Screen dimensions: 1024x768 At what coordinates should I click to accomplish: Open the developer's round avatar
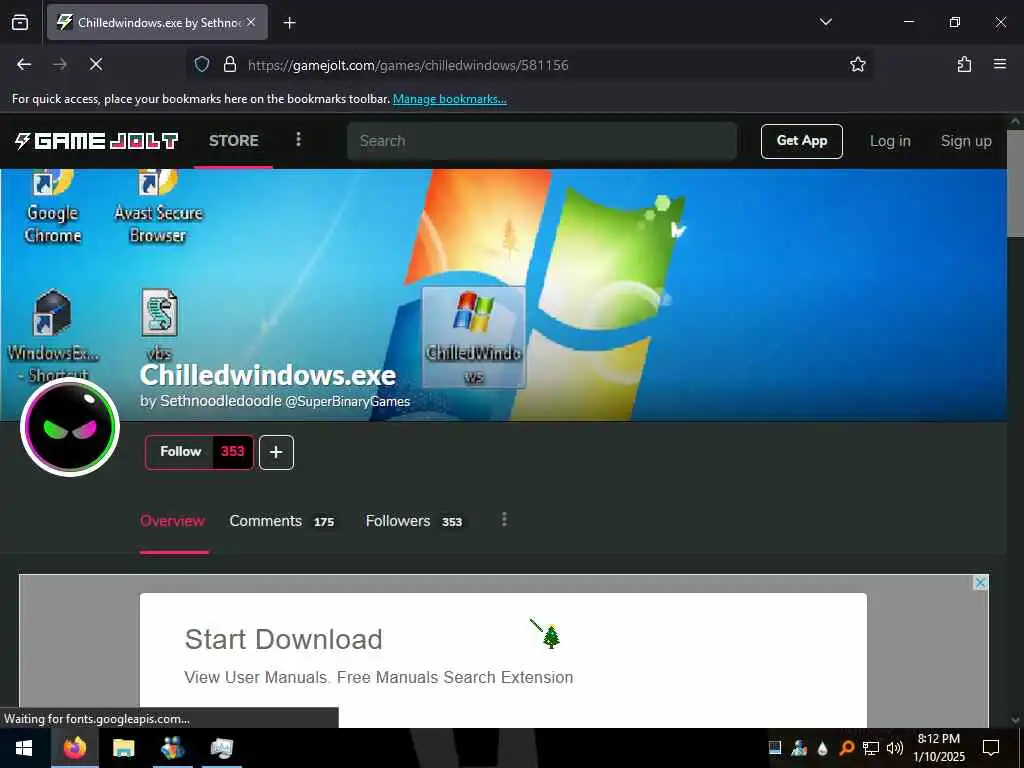coord(70,426)
